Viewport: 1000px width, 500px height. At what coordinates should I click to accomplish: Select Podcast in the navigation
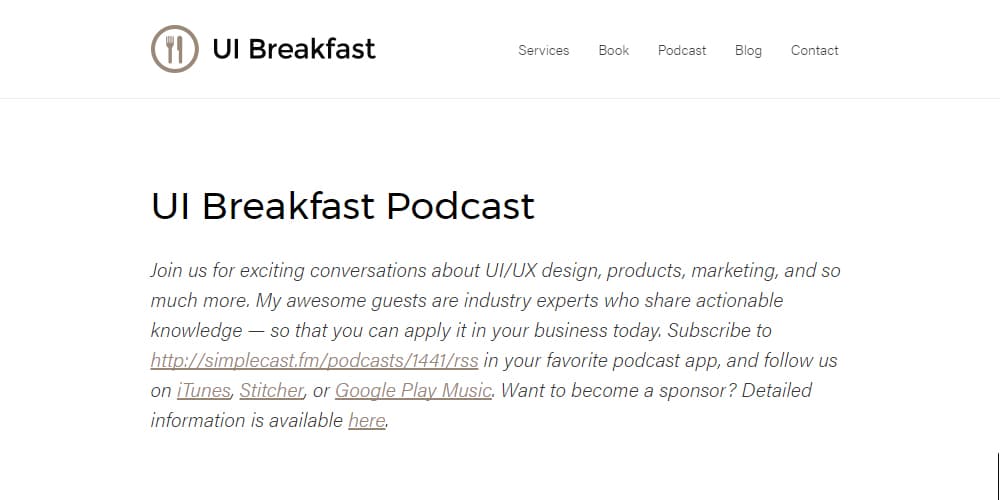[682, 50]
